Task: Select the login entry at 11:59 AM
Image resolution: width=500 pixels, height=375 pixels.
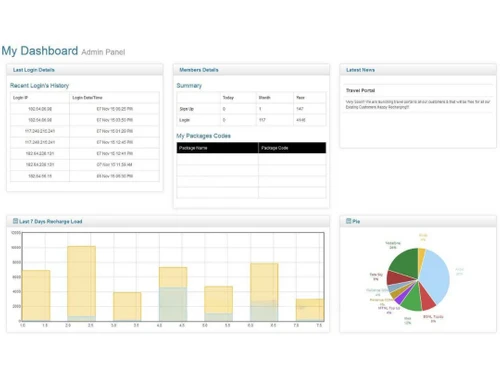Action: point(85,165)
